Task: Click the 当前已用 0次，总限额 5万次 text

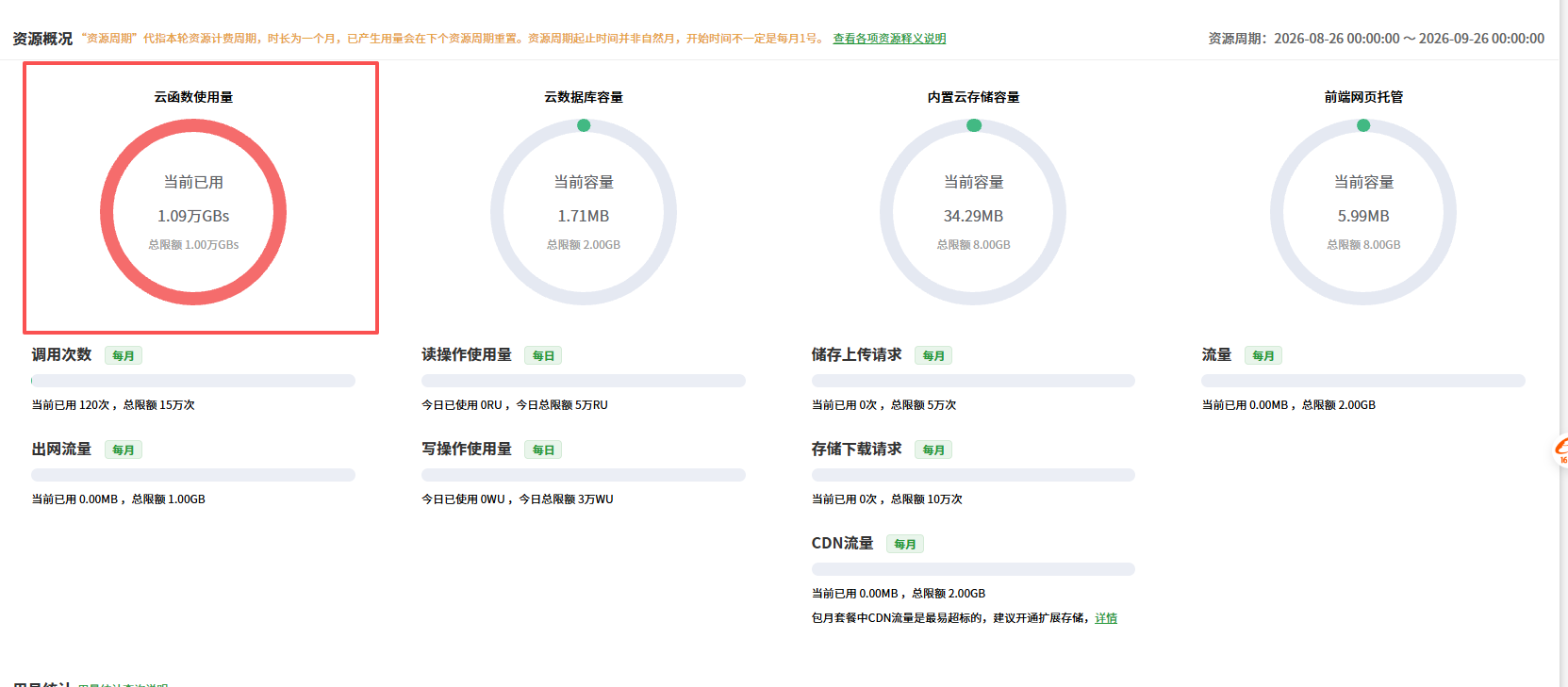Action: pos(884,405)
